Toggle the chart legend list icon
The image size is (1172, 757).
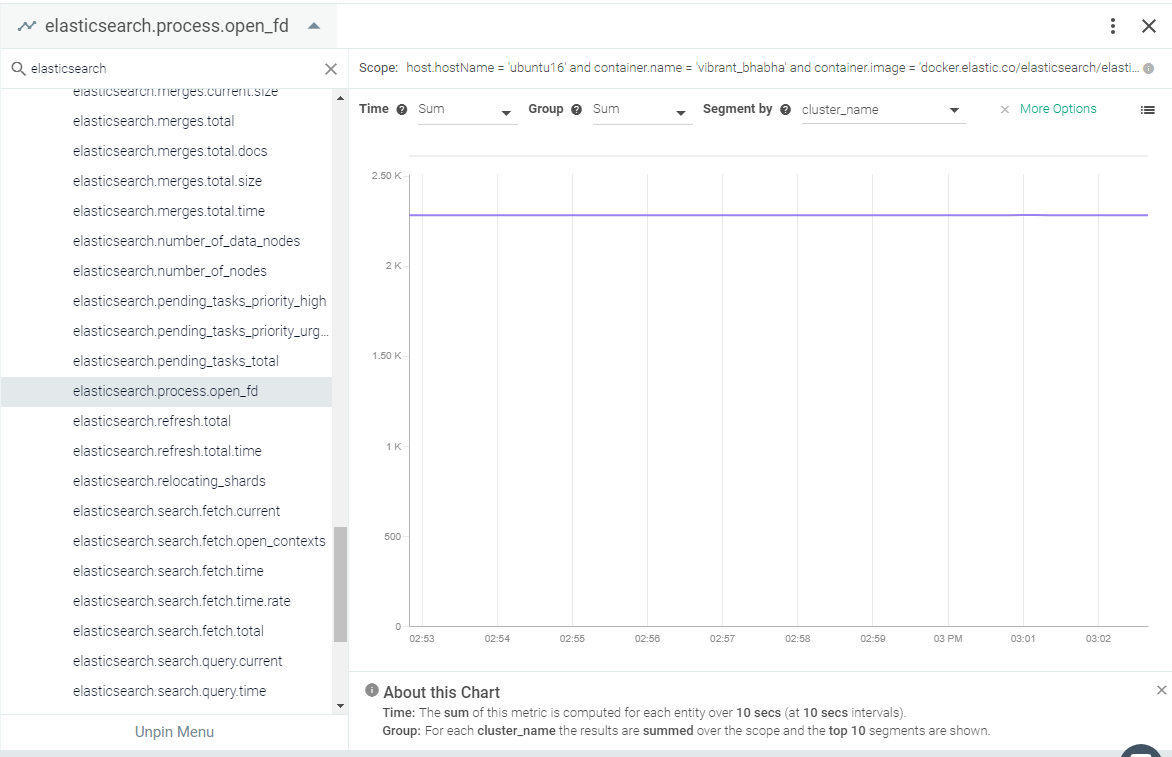point(1147,110)
